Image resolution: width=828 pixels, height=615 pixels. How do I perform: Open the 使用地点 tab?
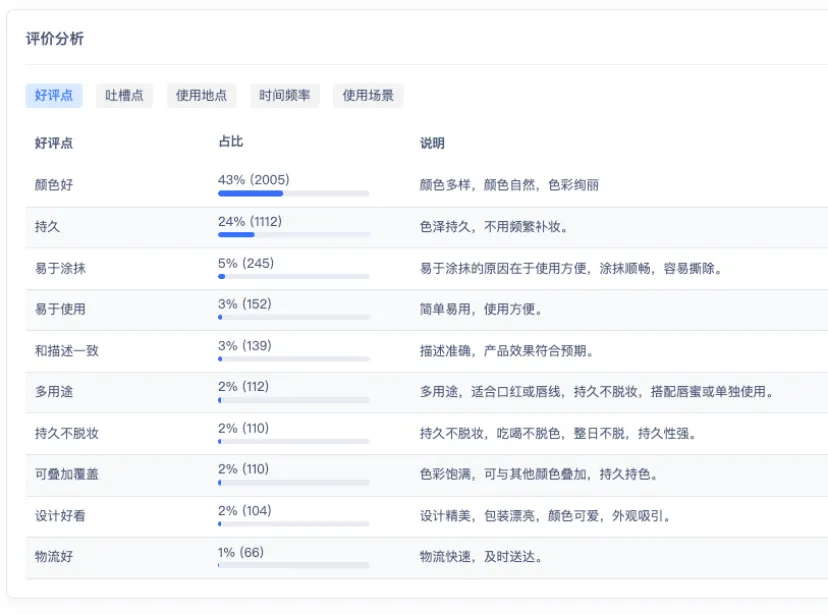click(201, 96)
